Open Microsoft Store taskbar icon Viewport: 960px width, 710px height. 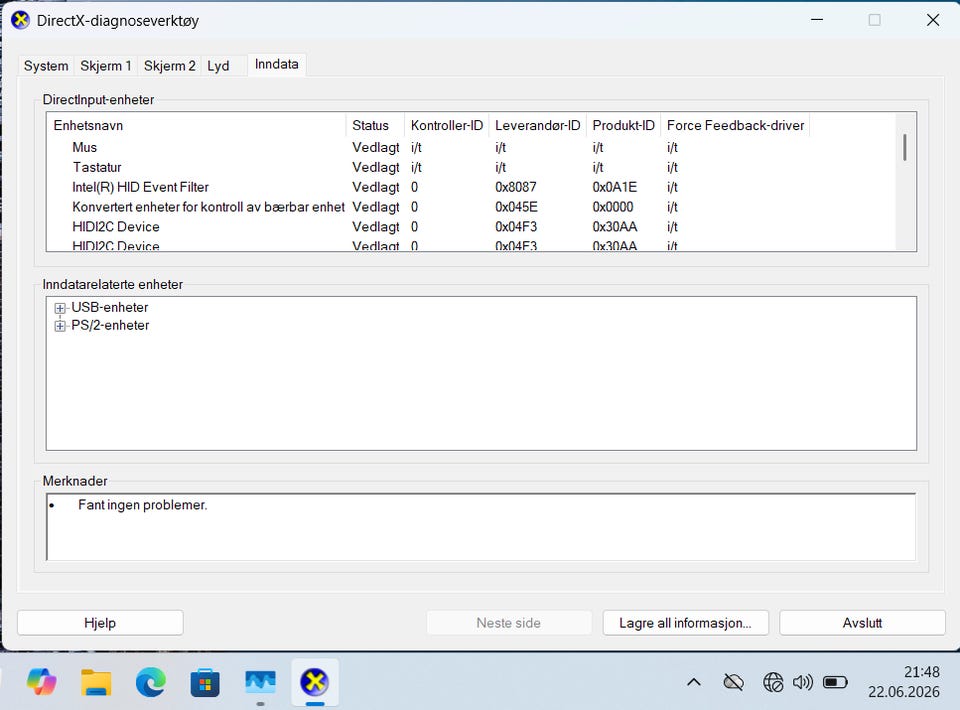[205, 682]
